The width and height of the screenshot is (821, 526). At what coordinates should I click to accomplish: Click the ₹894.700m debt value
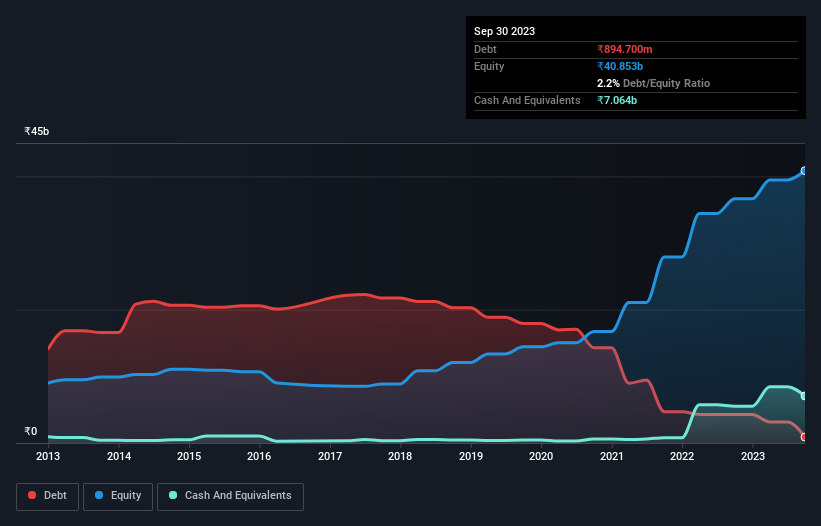(x=625, y=49)
